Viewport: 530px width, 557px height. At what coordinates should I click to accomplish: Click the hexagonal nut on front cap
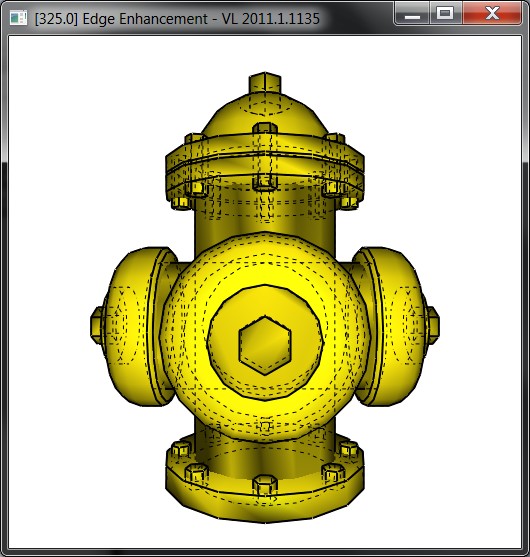[x=265, y=345]
